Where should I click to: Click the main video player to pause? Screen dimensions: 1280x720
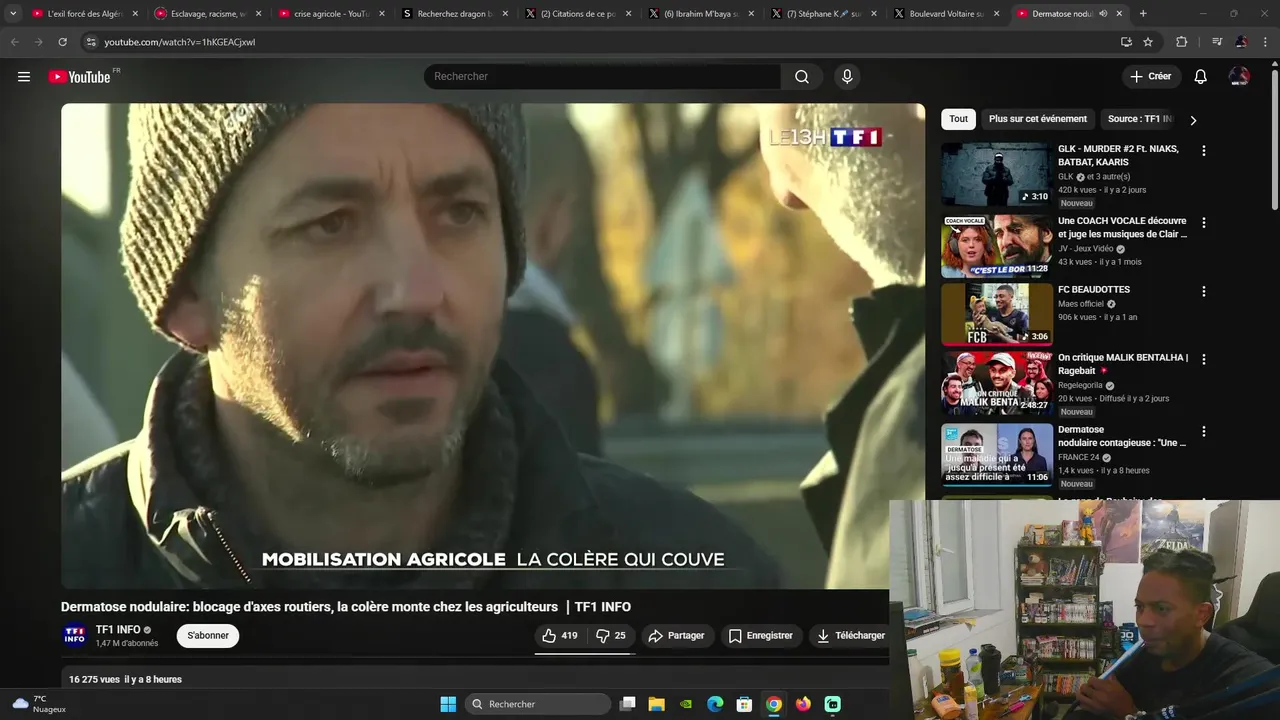493,346
